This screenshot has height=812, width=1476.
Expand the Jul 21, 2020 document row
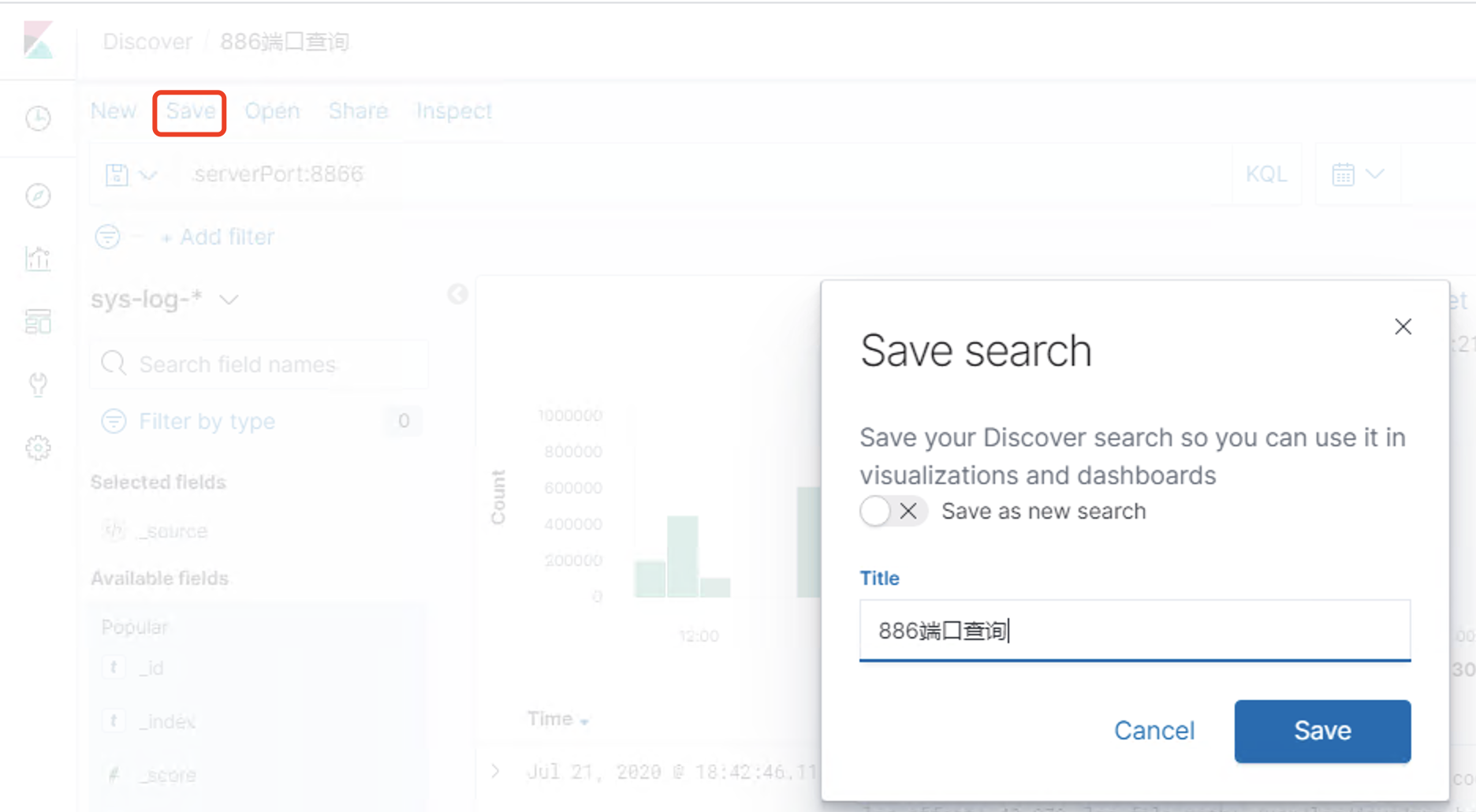(495, 771)
